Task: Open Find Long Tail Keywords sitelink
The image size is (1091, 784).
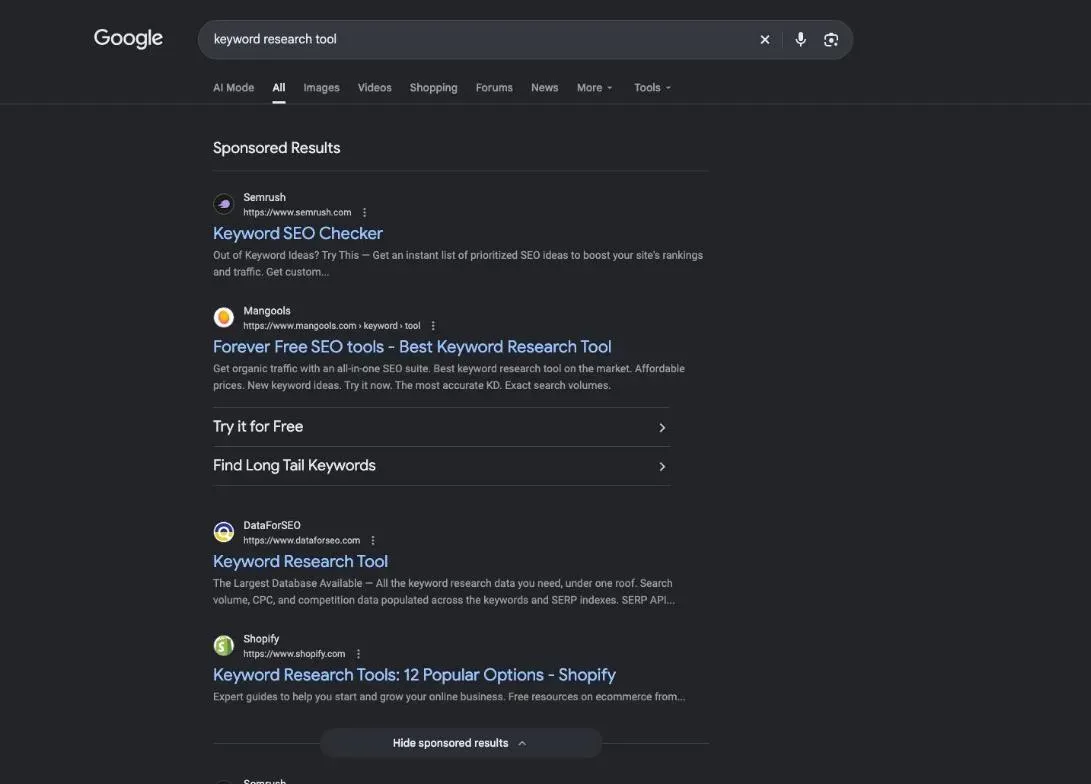Action: (x=441, y=466)
